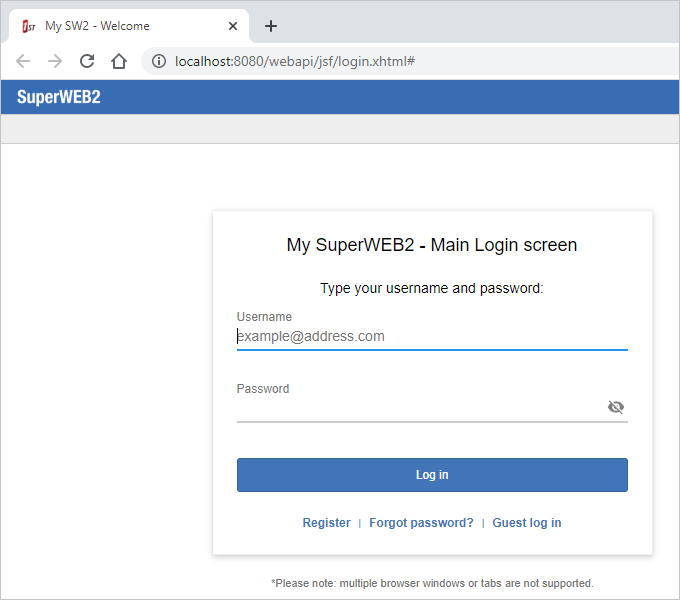Go to the browser home page
The height and width of the screenshot is (600, 680).
tap(119, 61)
